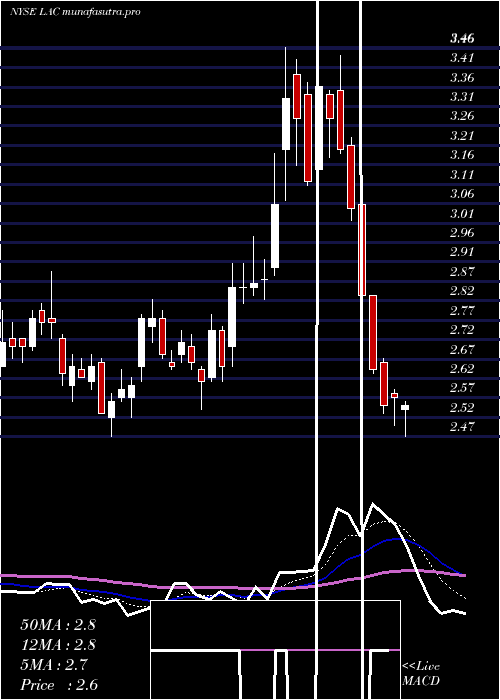Click the 3.21 price axis label

(x=462, y=135)
